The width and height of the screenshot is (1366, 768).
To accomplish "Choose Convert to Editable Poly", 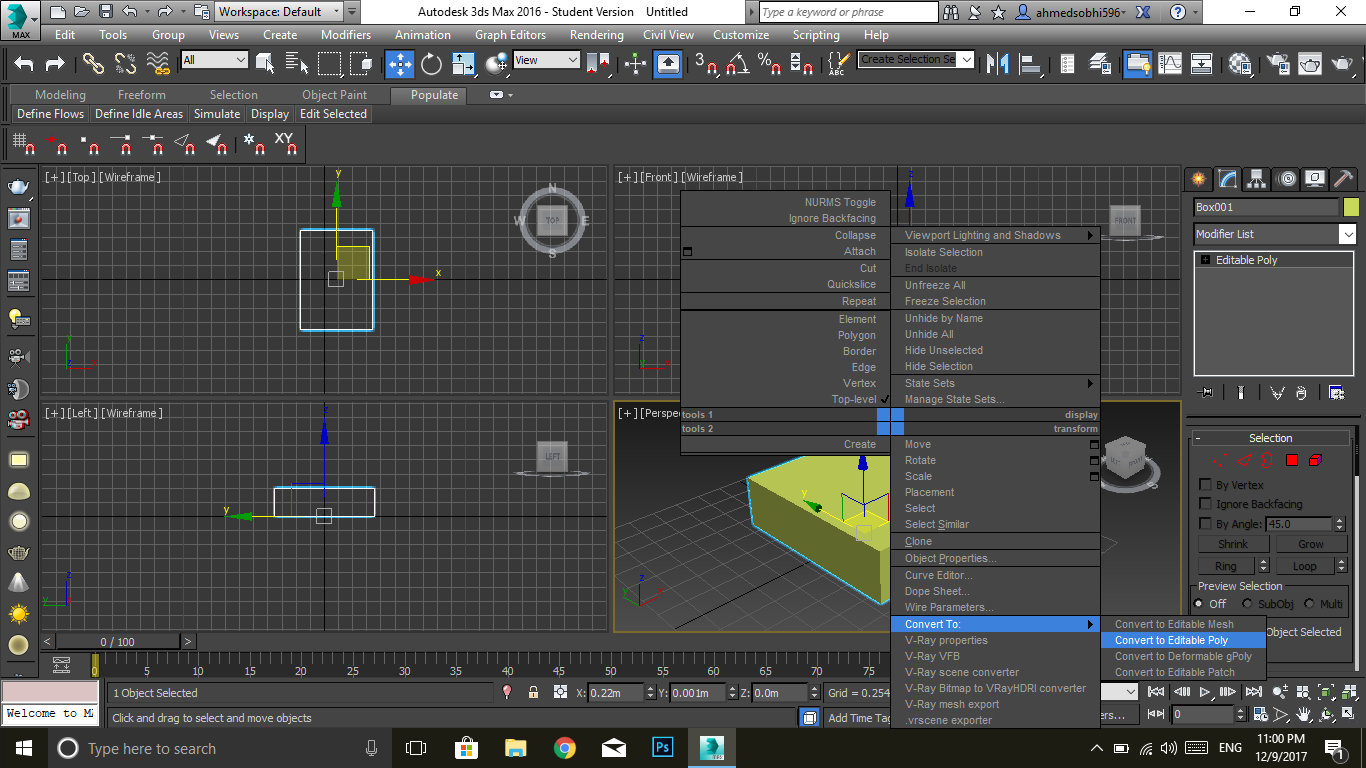I will pos(1171,640).
